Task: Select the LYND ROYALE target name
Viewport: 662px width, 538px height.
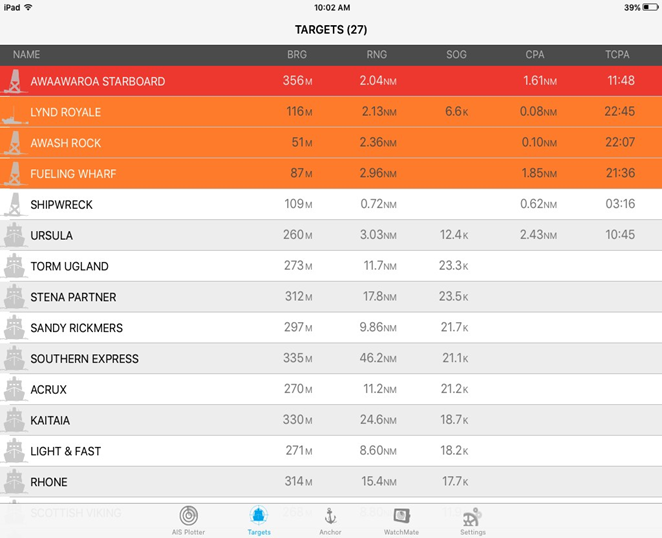Action: point(65,112)
